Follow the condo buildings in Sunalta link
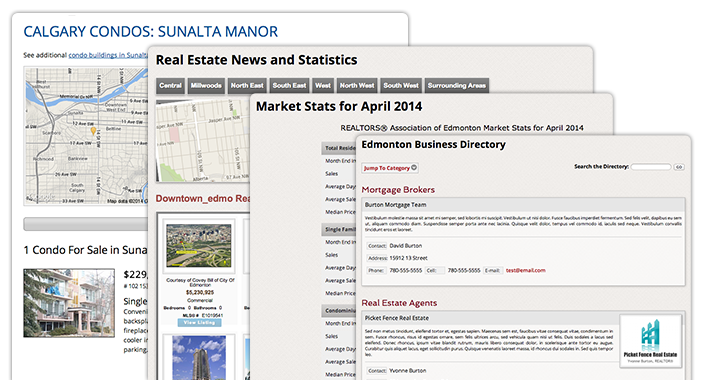712x380 pixels. 108,55
